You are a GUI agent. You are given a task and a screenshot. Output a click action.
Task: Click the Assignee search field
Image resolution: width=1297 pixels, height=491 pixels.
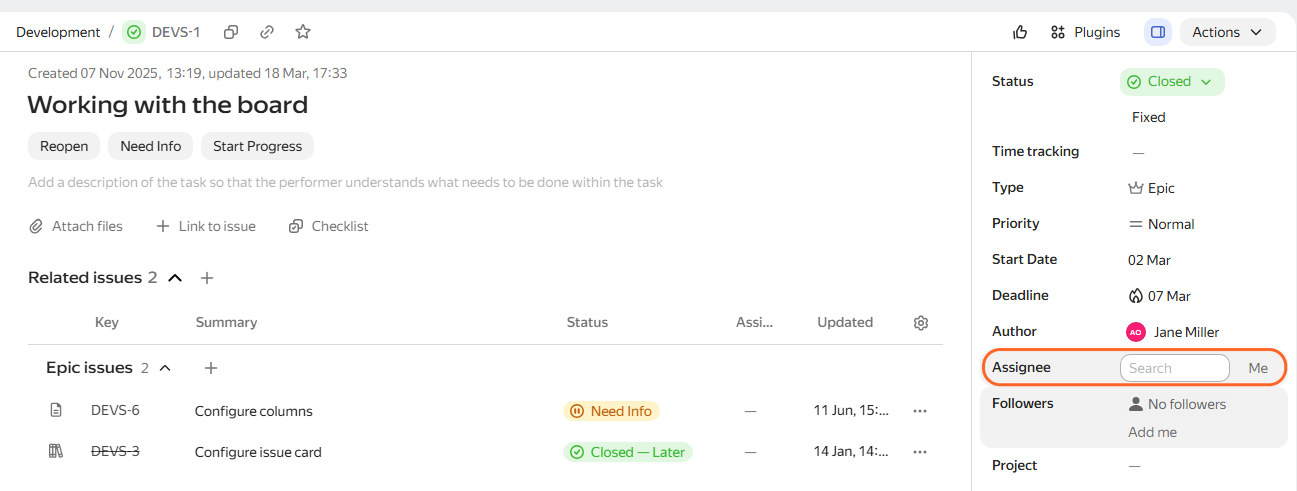tap(1174, 368)
